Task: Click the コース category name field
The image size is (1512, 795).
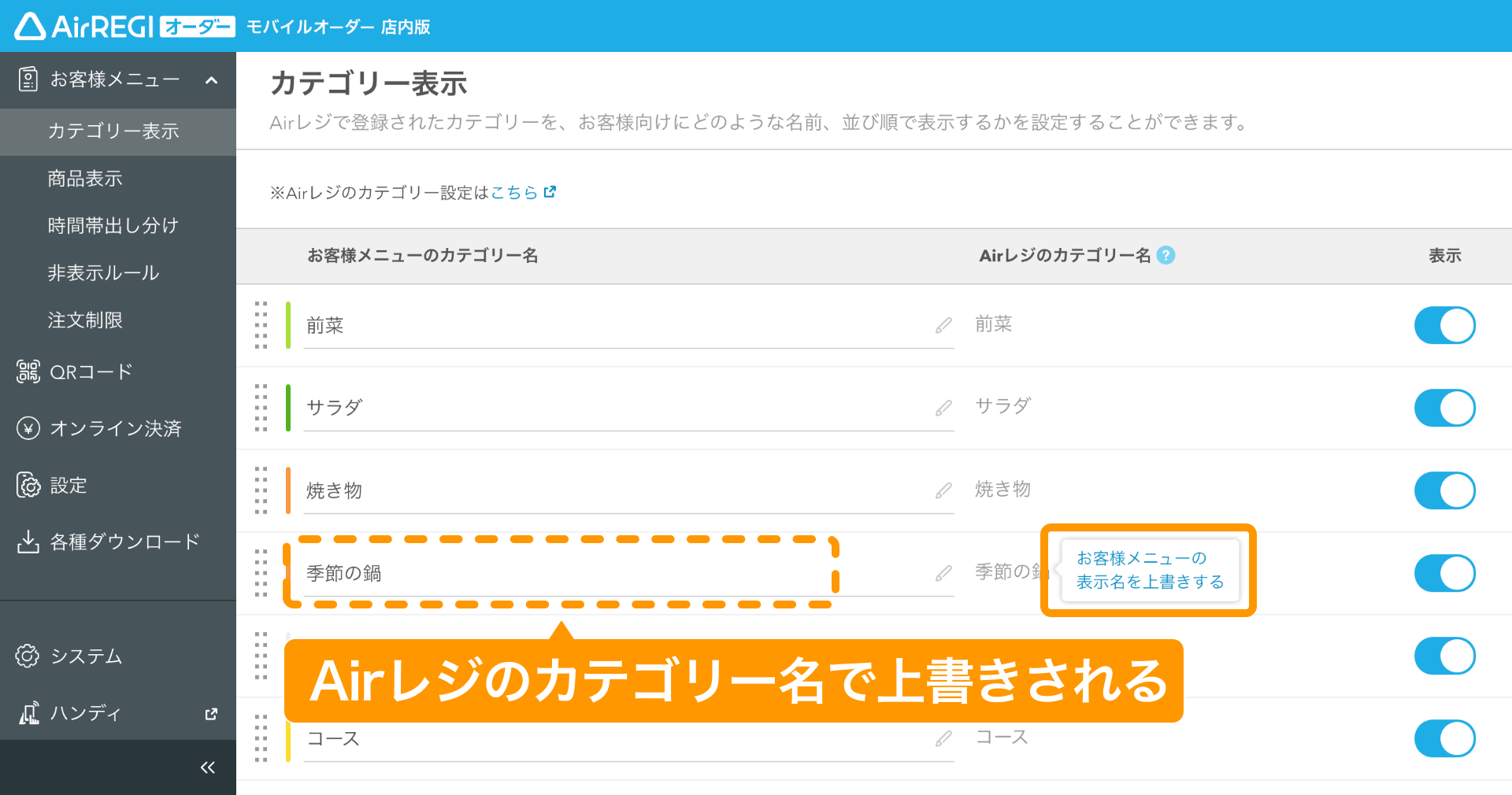Action: point(628,738)
